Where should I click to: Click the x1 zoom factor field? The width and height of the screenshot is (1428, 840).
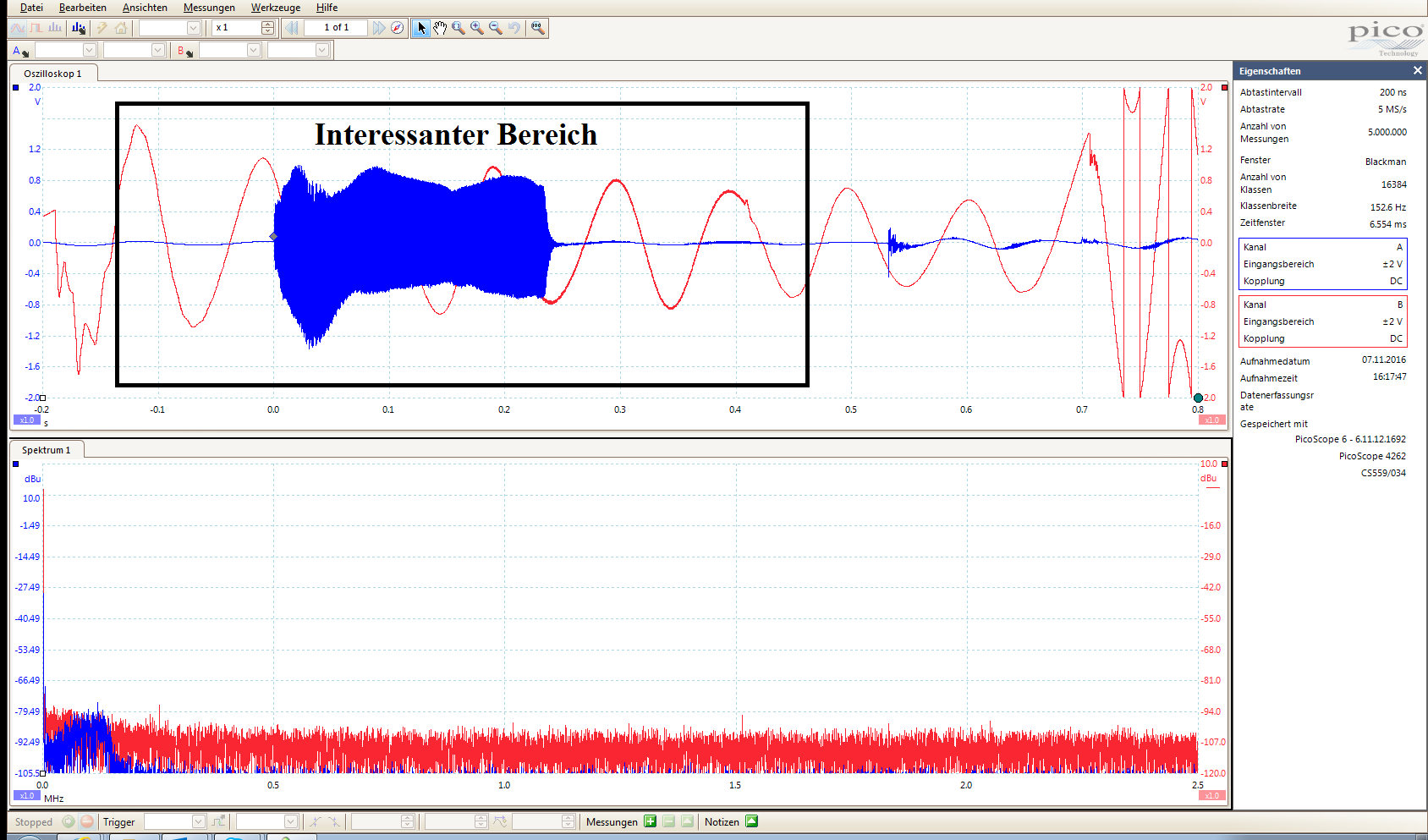[236, 28]
